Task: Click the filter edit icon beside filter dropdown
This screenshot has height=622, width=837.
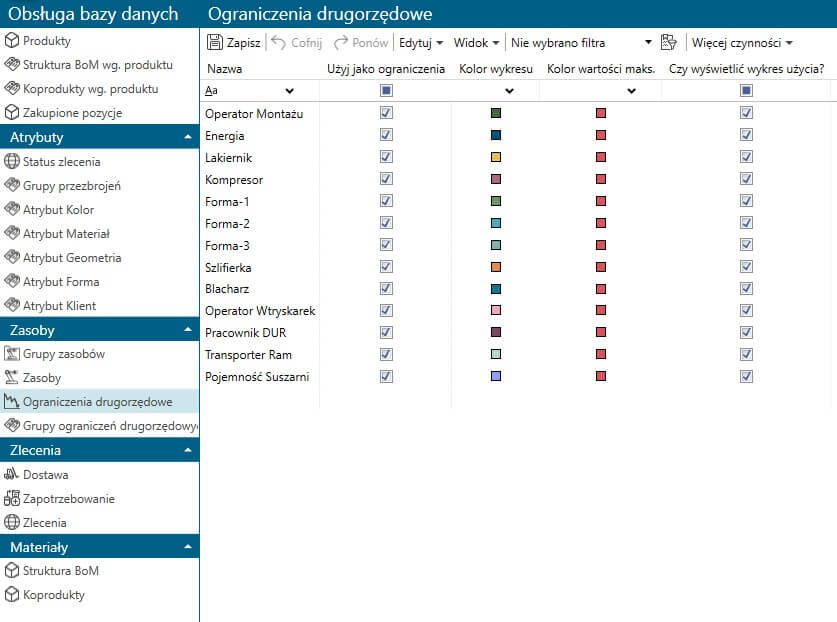Action: (668, 42)
